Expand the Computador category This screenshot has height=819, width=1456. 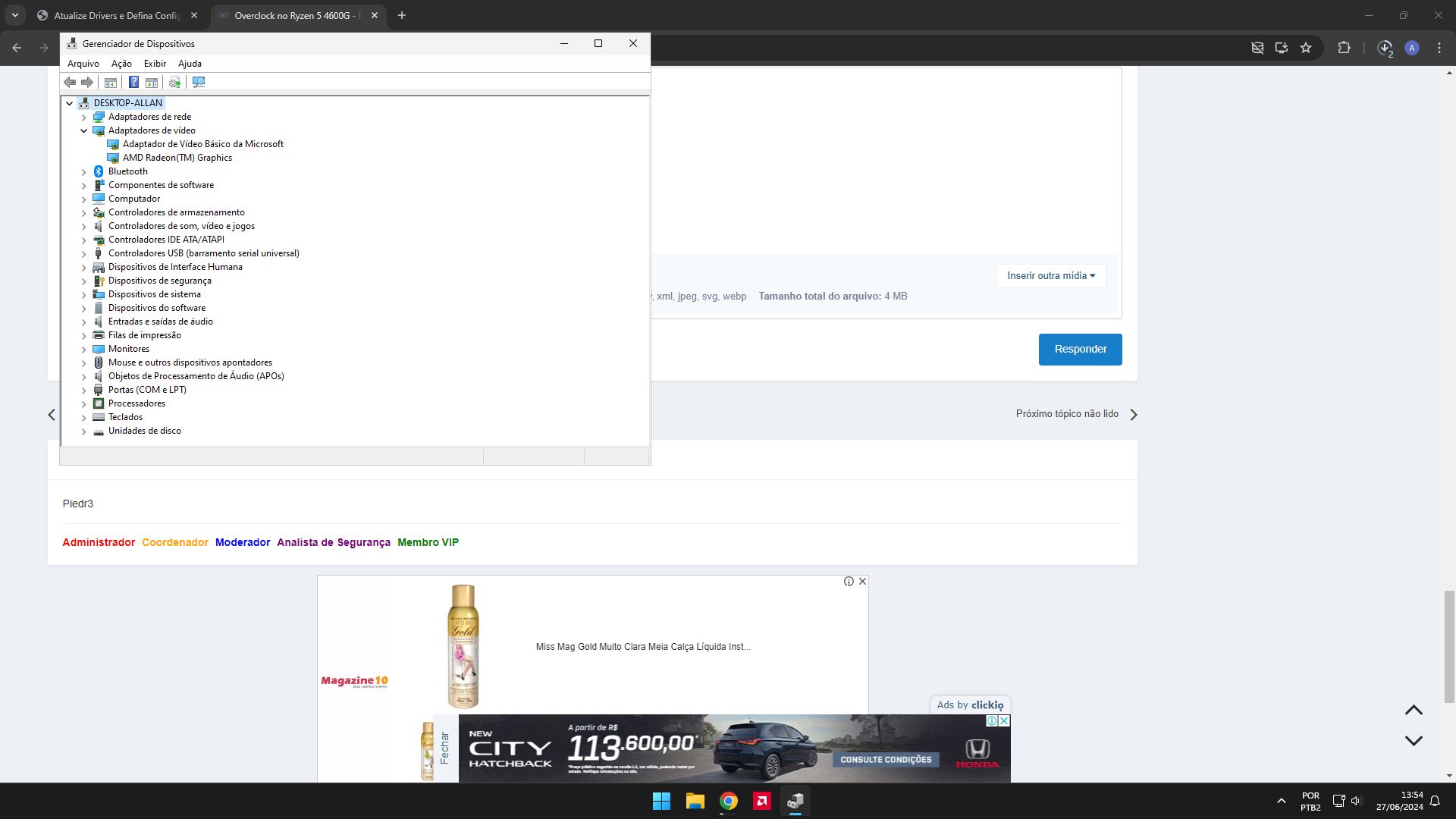pyautogui.click(x=84, y=199)
